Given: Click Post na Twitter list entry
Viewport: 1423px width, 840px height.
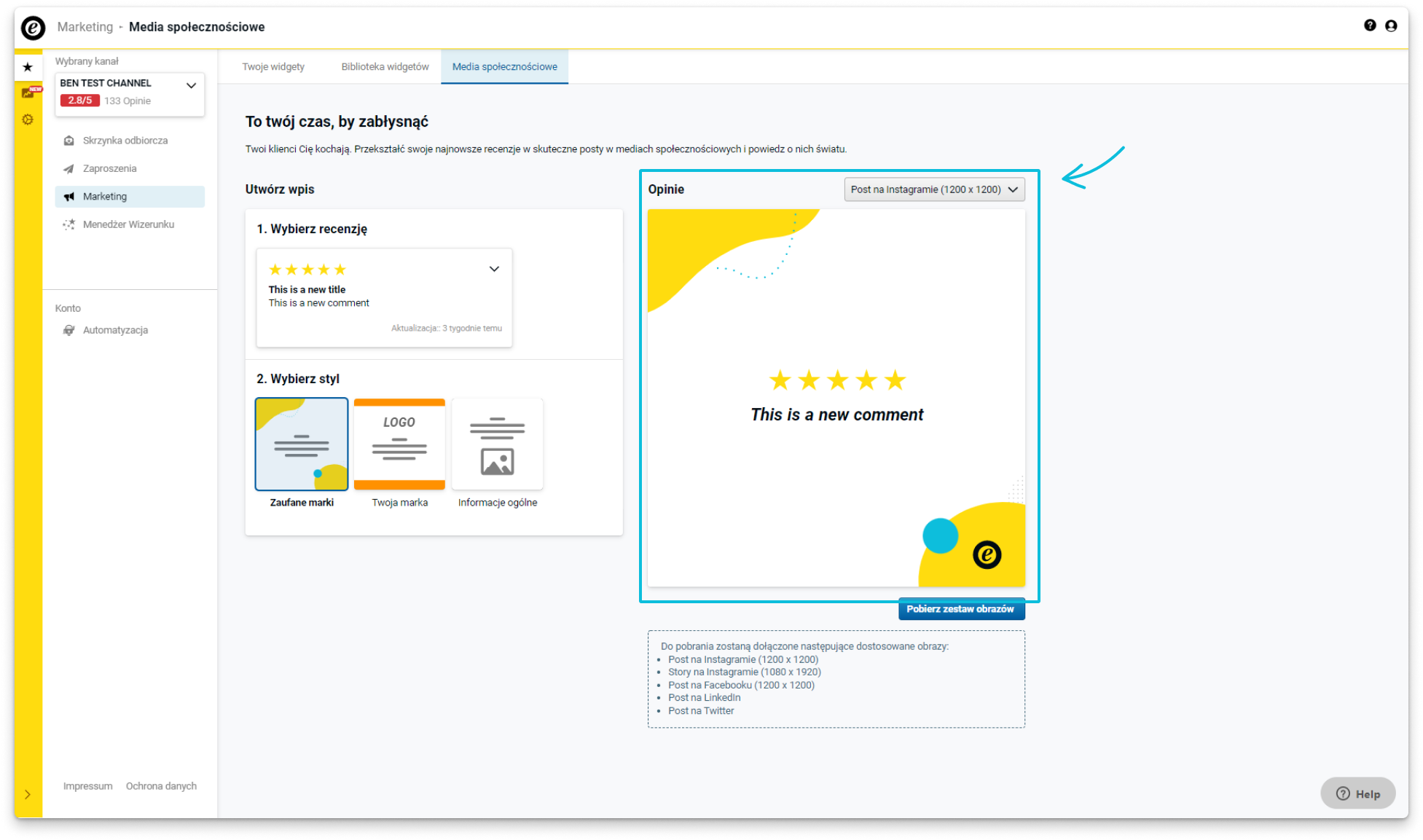Looking at the screenshot, I should (701, 711).
